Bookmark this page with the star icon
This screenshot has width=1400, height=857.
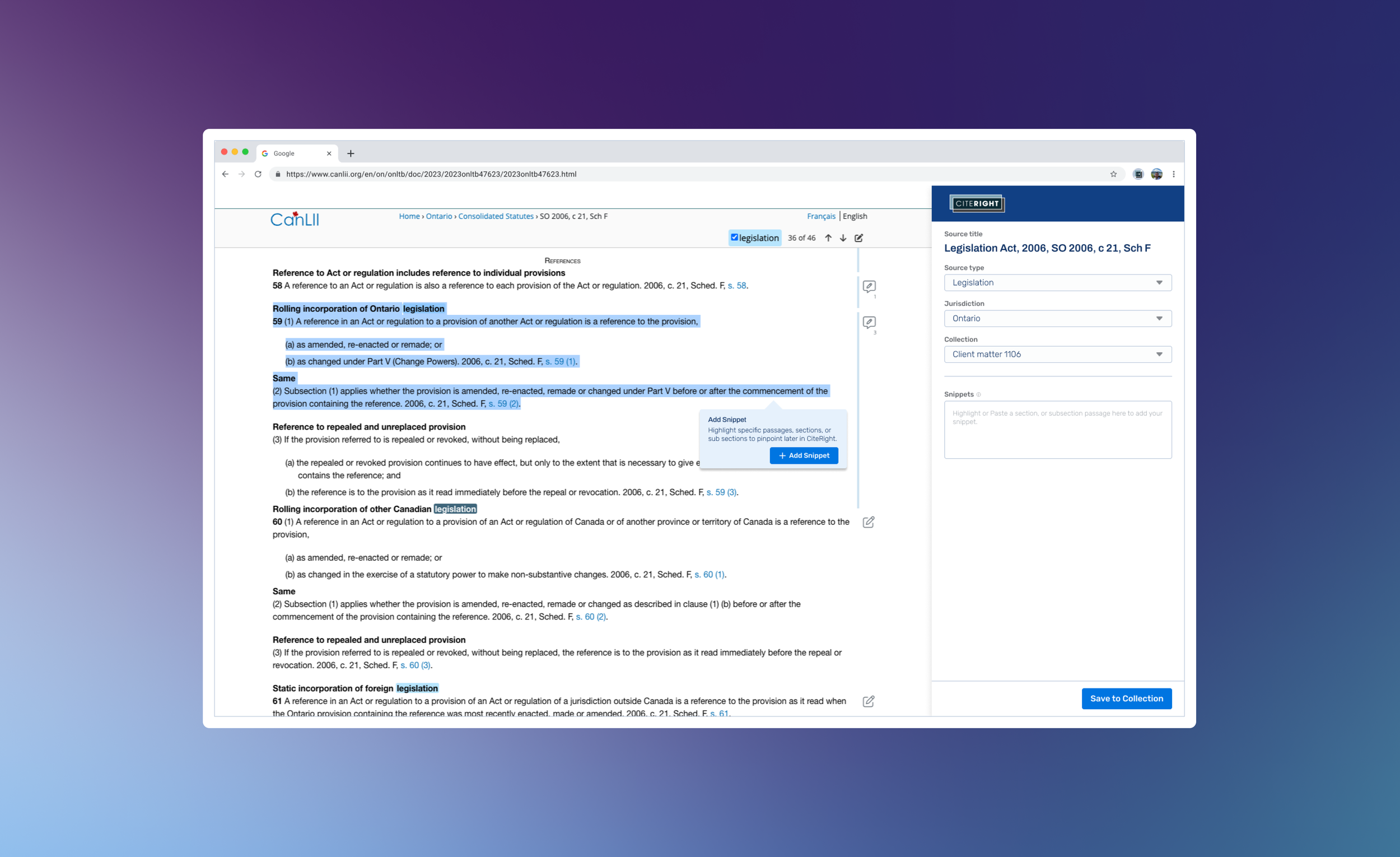click(1113, 174)
